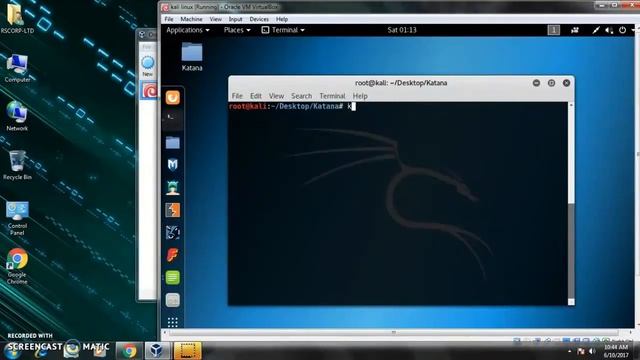Open terminal window File menu

pos(237,96)
